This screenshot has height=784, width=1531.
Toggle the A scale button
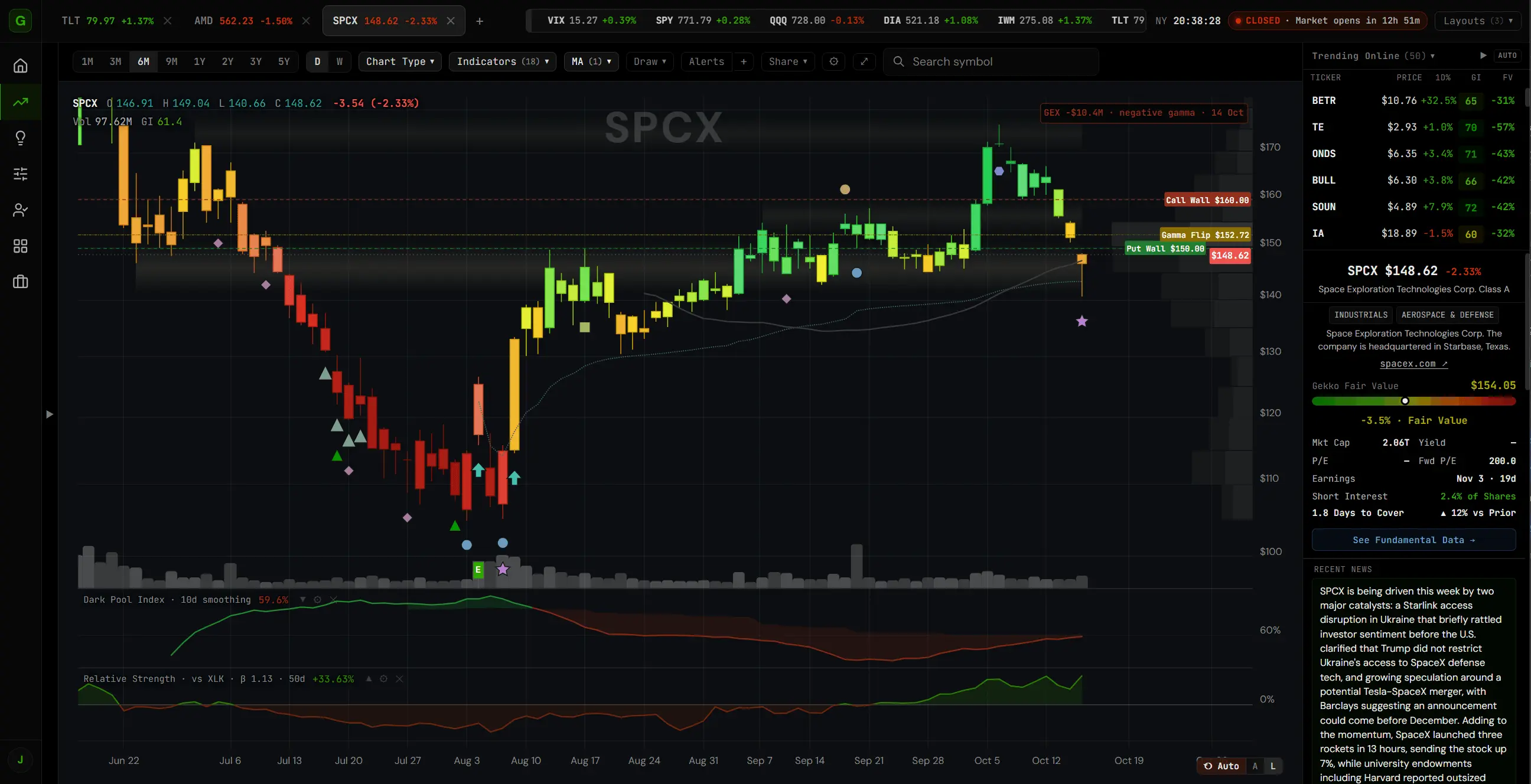click(1255, 766)
